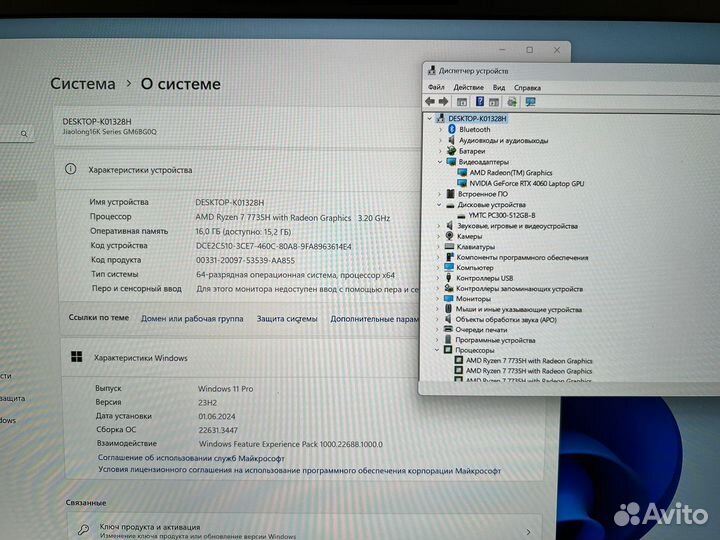720x540 pixels.
Task: Click the Back arrow in Device Manager toolbar
Action: coord(430,102)
